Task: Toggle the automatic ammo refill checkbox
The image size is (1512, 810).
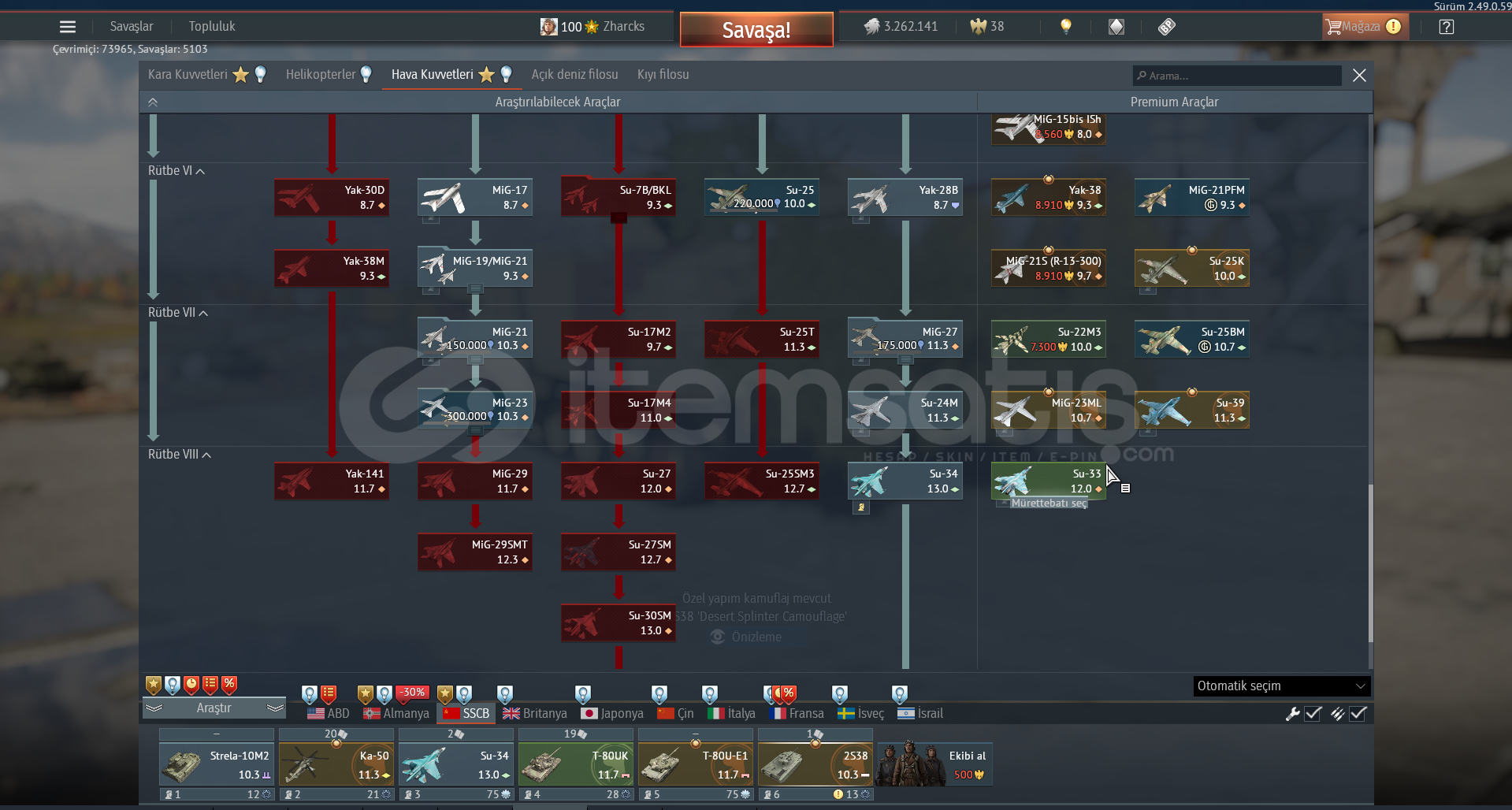Action: click(x=1358, y=714)
